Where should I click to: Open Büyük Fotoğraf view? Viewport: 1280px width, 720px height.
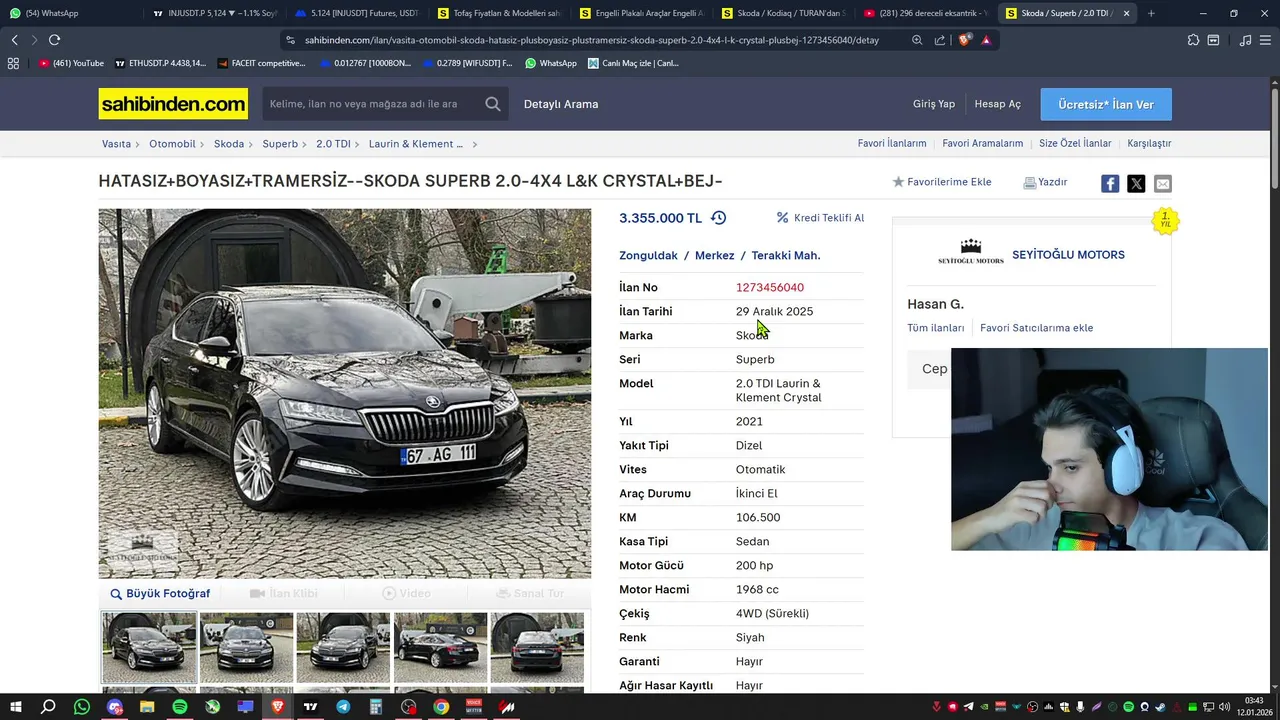click(x=160, y=593)
